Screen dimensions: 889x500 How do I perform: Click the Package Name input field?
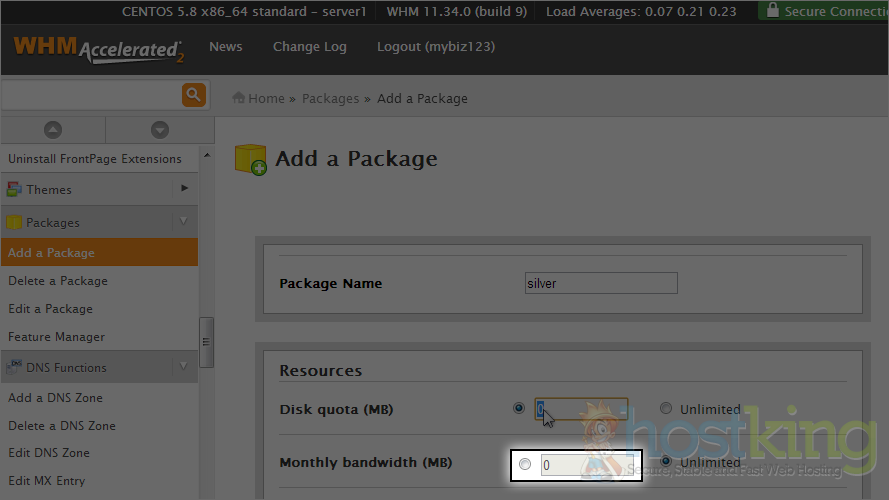601,283
